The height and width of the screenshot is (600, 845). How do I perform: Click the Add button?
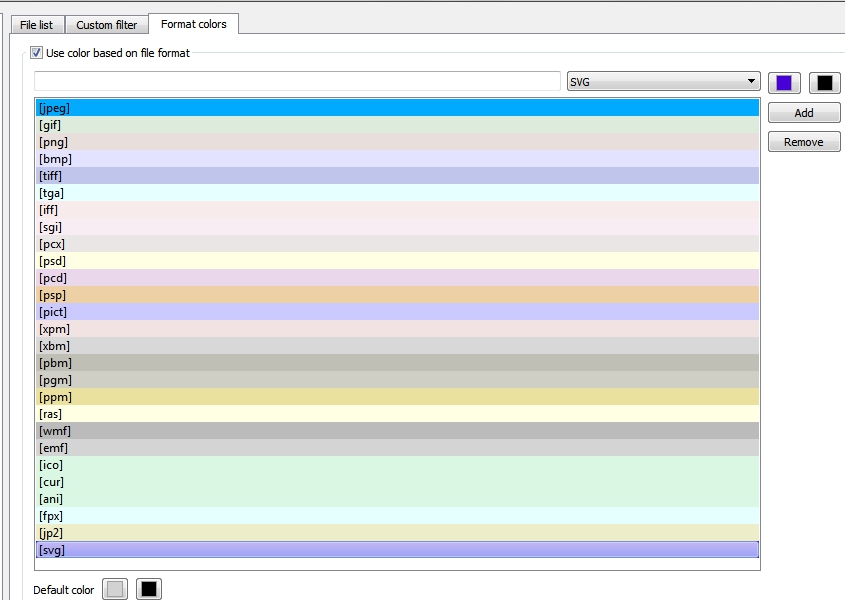pos(804,113)
